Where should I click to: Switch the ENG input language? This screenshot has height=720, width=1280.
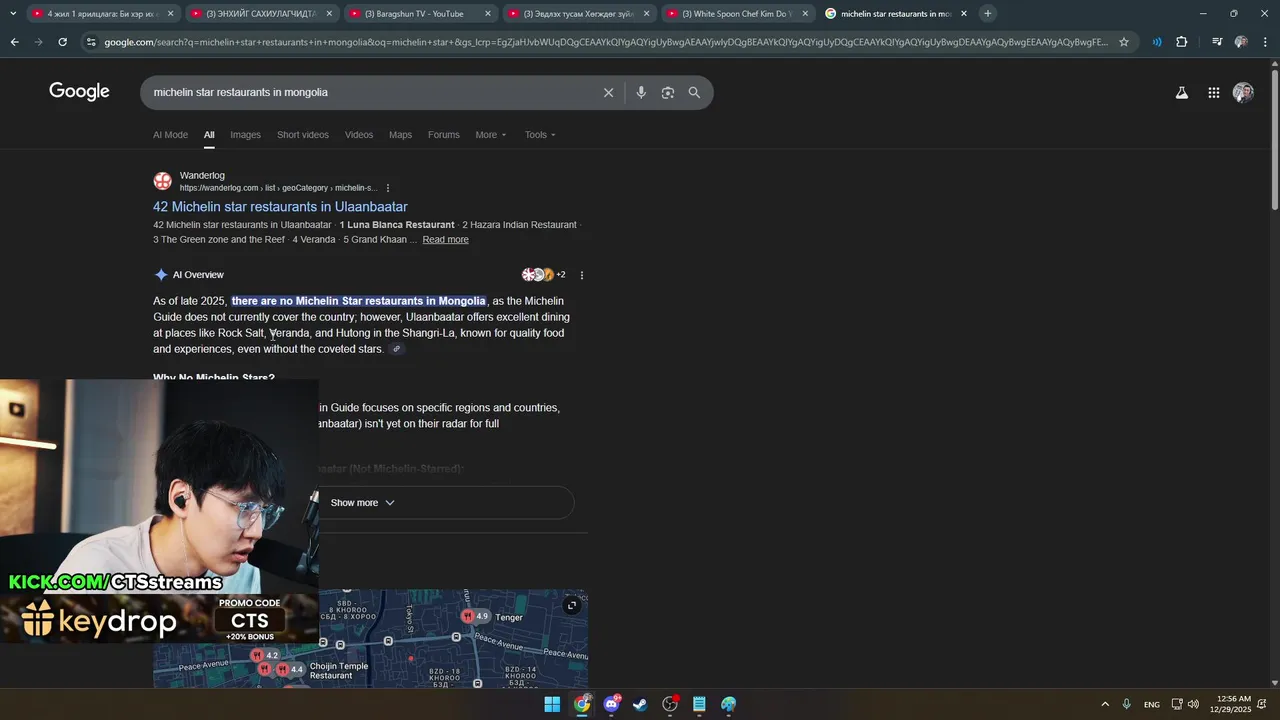click(1152, 704)
